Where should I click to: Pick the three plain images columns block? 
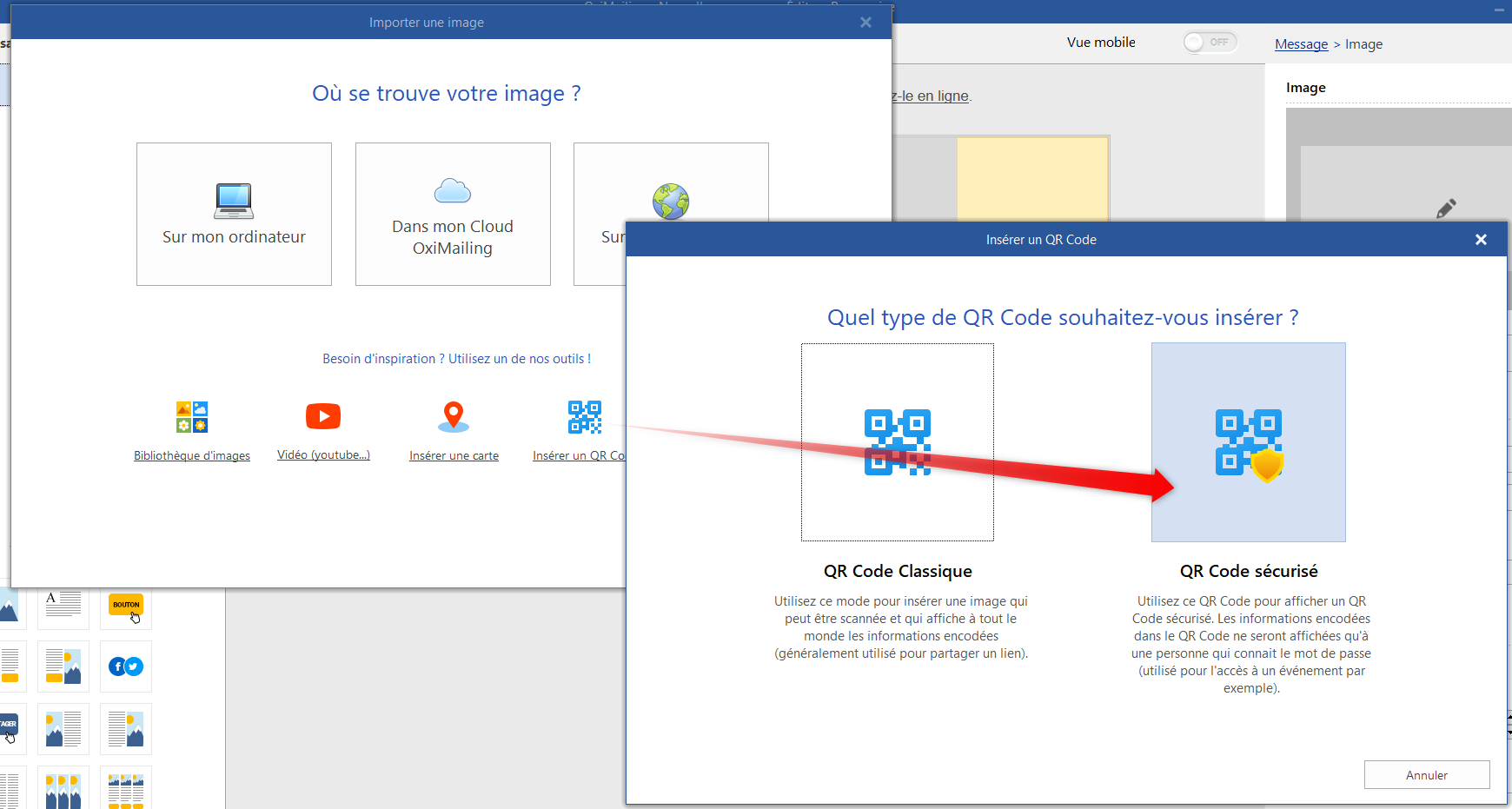(x=63, y=788)
